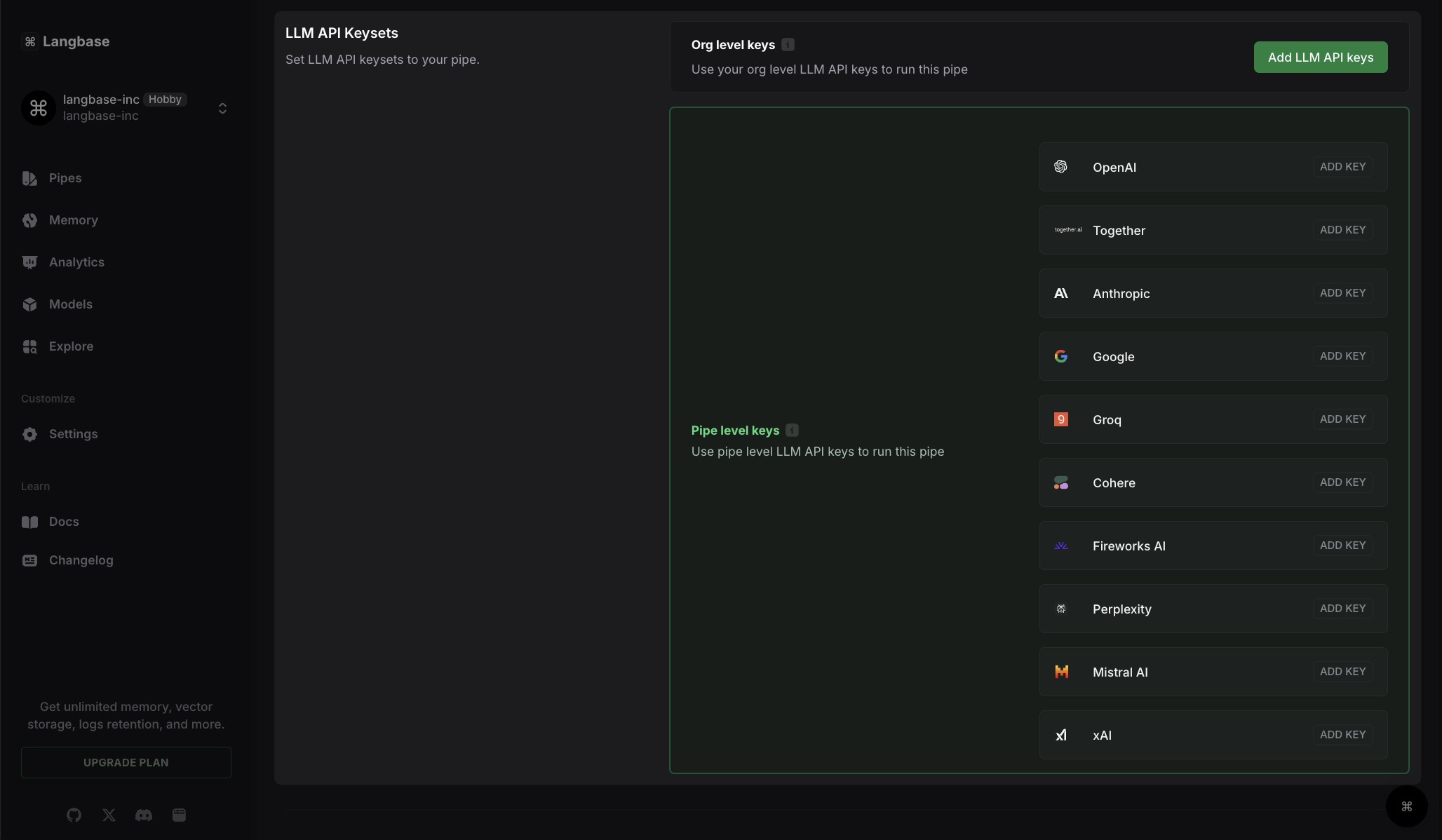The width and height of the screenshot is (1442, 840).
Task: Expand the langbase-inc organization switcher
Action: pyautogui.click(x=222, y=108)
